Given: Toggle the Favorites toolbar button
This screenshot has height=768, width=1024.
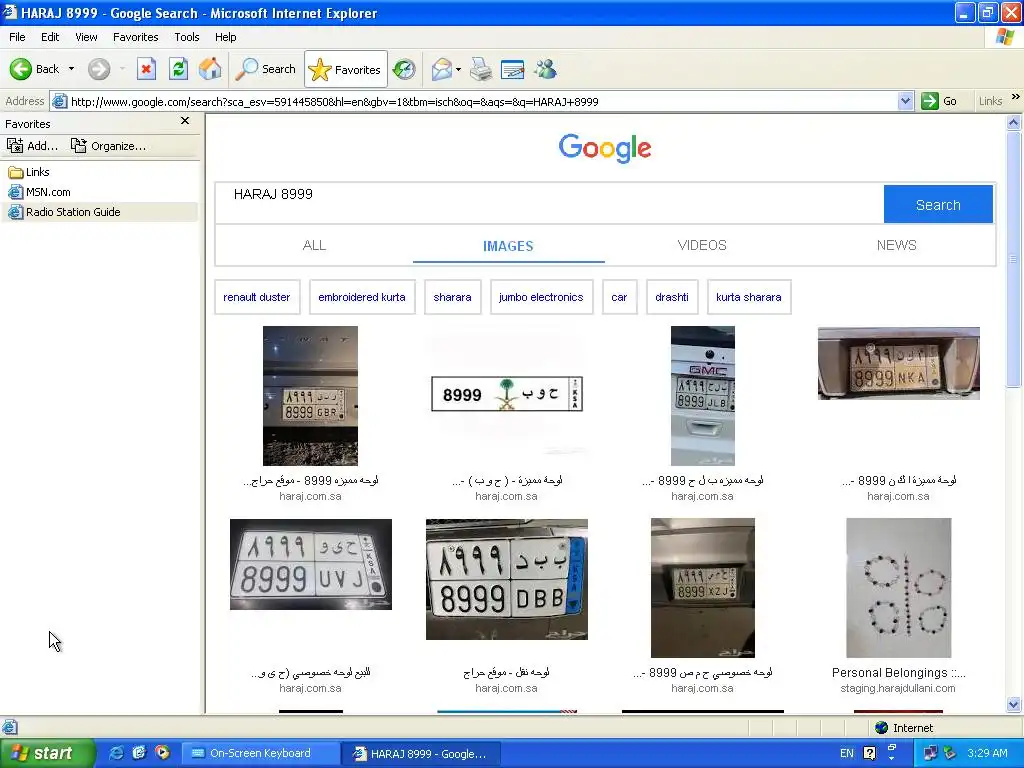Looking at the screenshot, I should click(x=345, y=69).
